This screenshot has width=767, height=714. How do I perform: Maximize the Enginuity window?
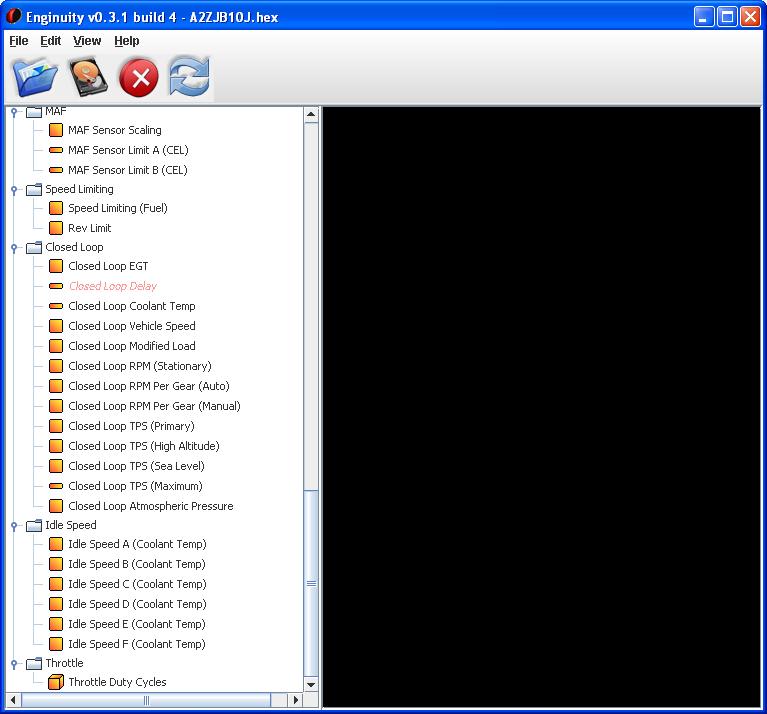pyautogui.click(x=727, y=17)
